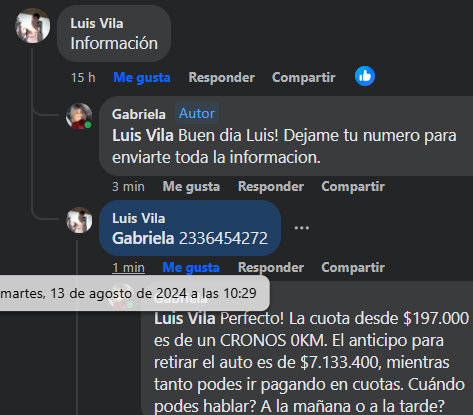Screen dimensions: 473x415
Task: Click the Gabriela mention before the phone number
Action: tap(143, 238)
